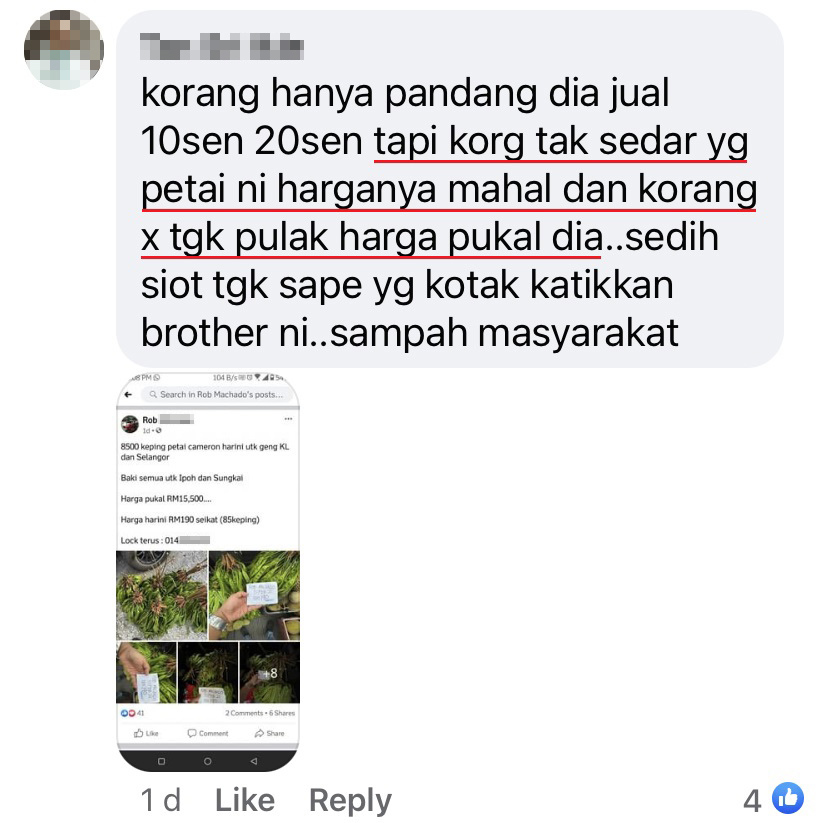Open the first petai photo thumbnail
The image size is (828, 823).
click(162, 595)
